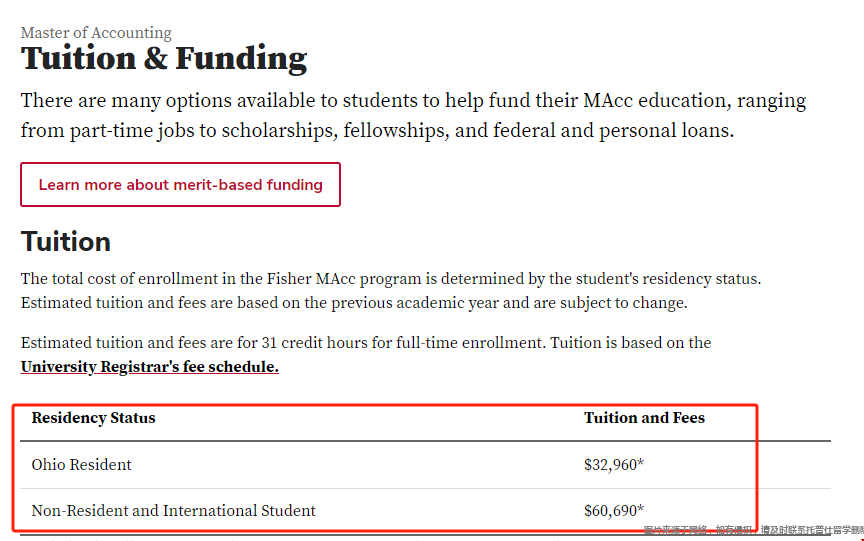The width and height of the screenshot is (864, 541).
Task: Select the Tuition and Fees column header
Action: point(644,418)
